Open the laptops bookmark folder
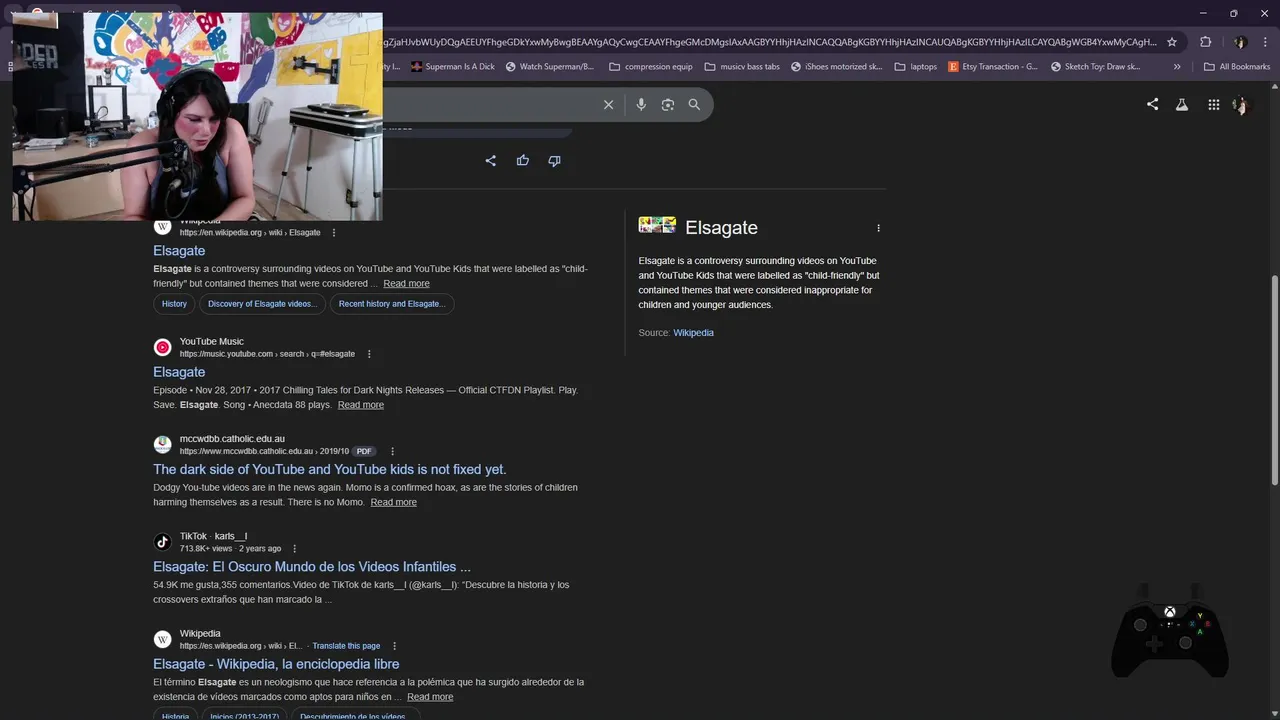Viewport: 1280px width, 720px height. [x=915, y=67]
